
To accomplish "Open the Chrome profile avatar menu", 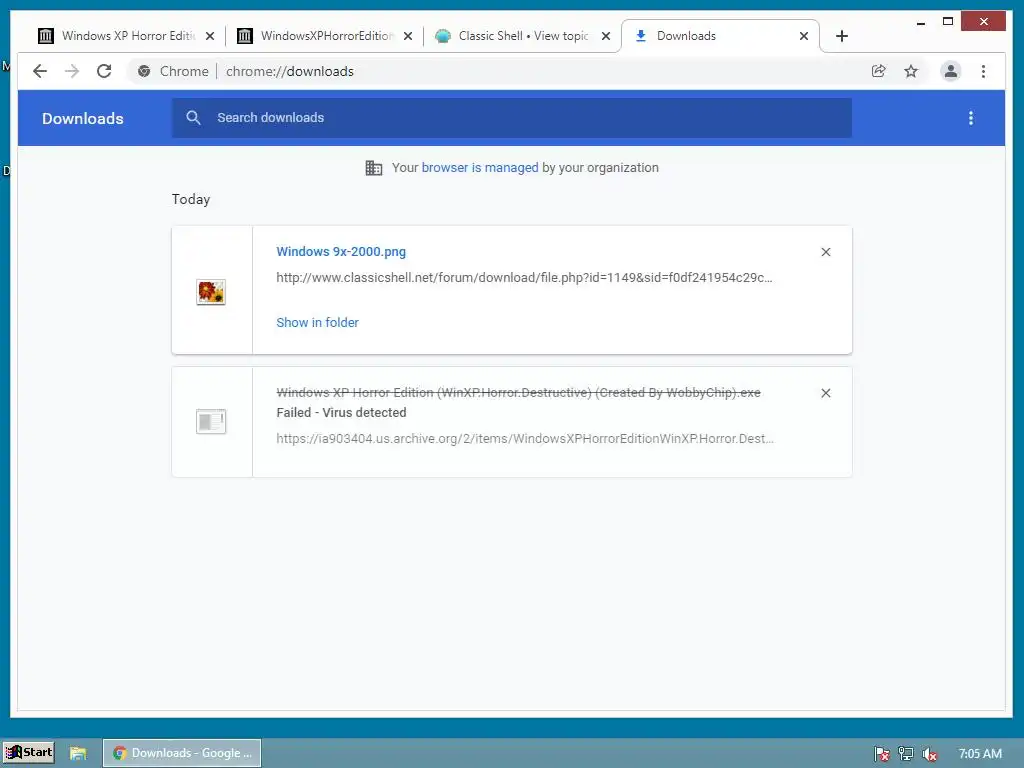I will pyautogui.click(x=951, y=71).
